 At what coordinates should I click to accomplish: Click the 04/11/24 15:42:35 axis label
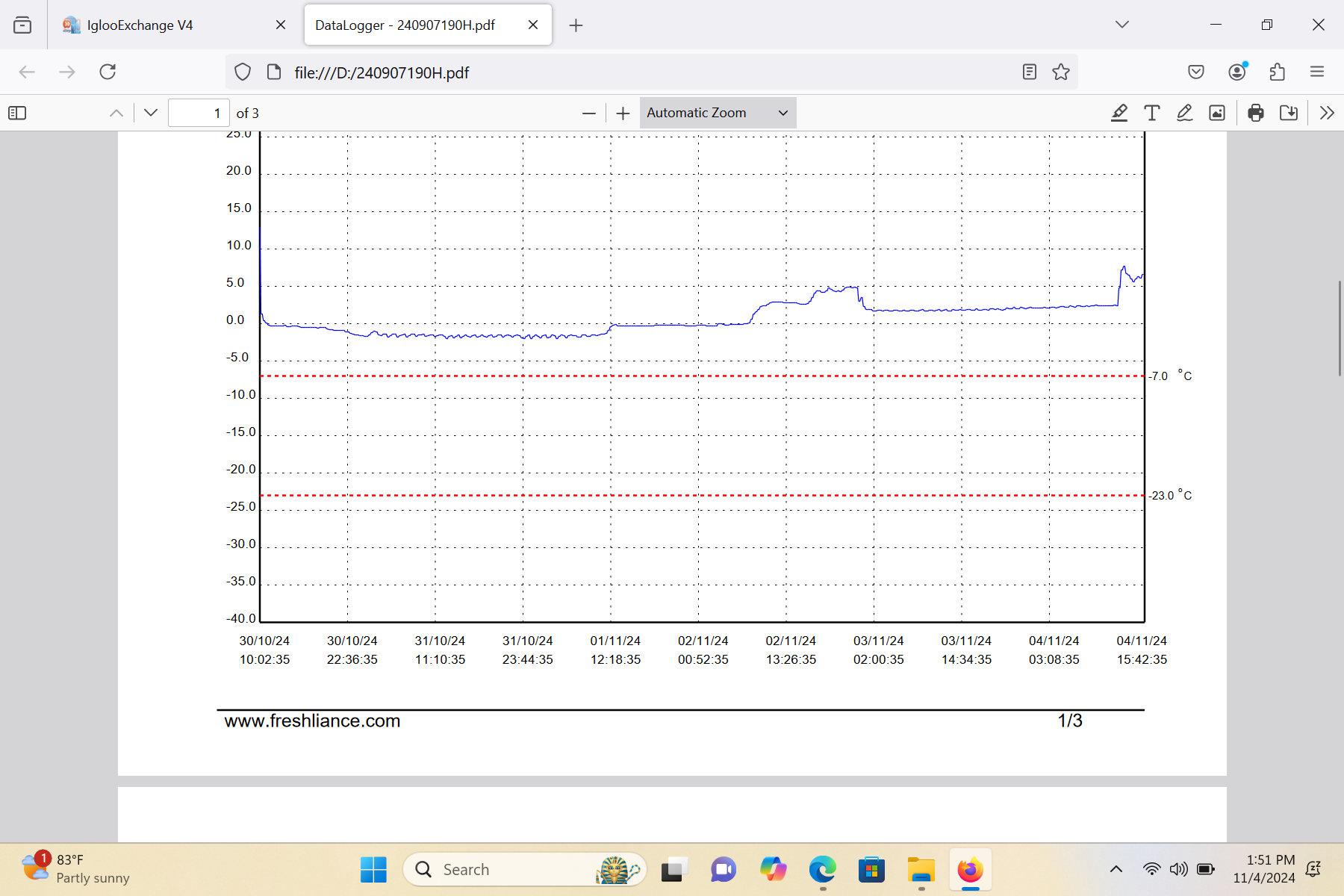[x=1142, y=650]
